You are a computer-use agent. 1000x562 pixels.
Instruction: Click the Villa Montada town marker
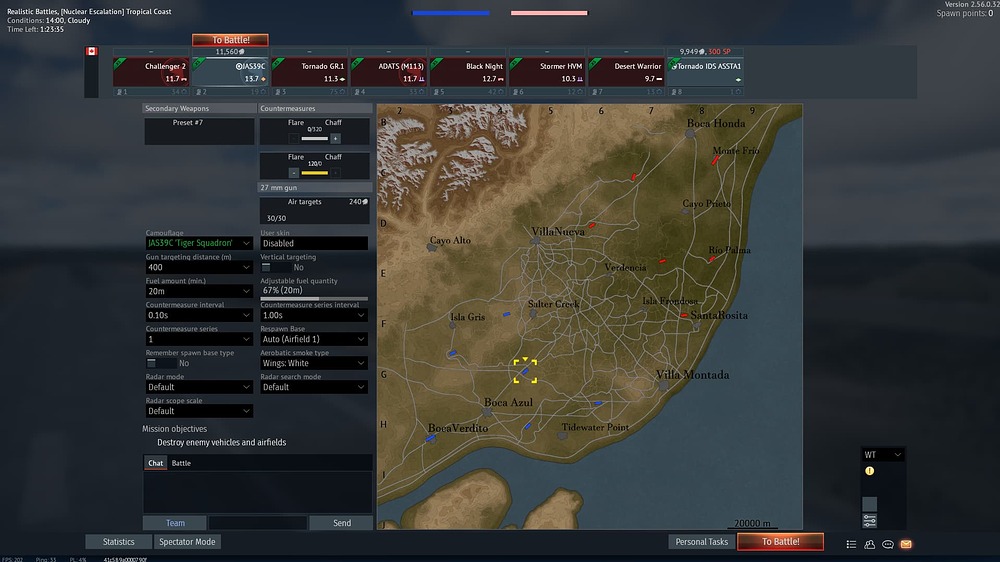664,385
